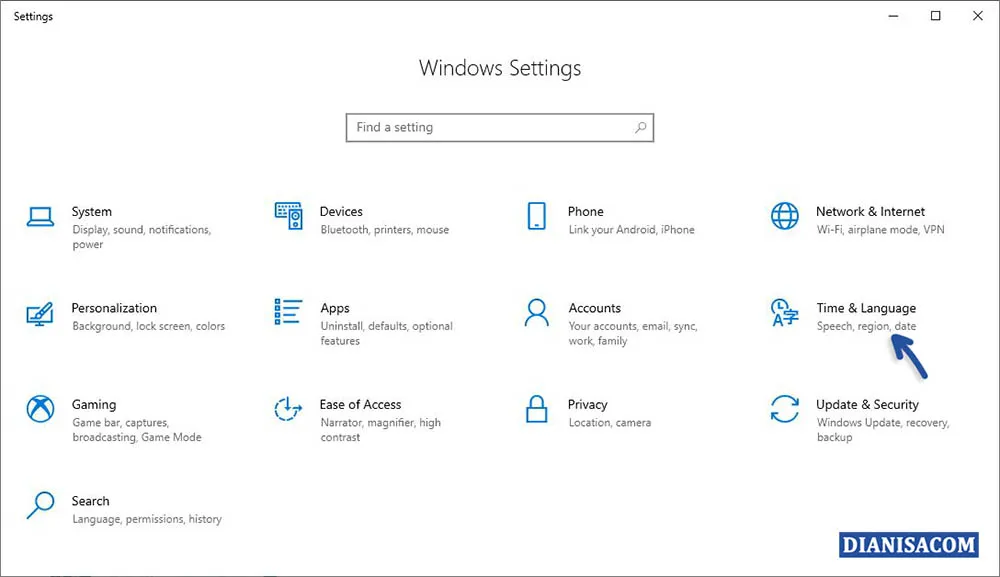Click the Devices keyboard icon

click(x=288, y=217)
